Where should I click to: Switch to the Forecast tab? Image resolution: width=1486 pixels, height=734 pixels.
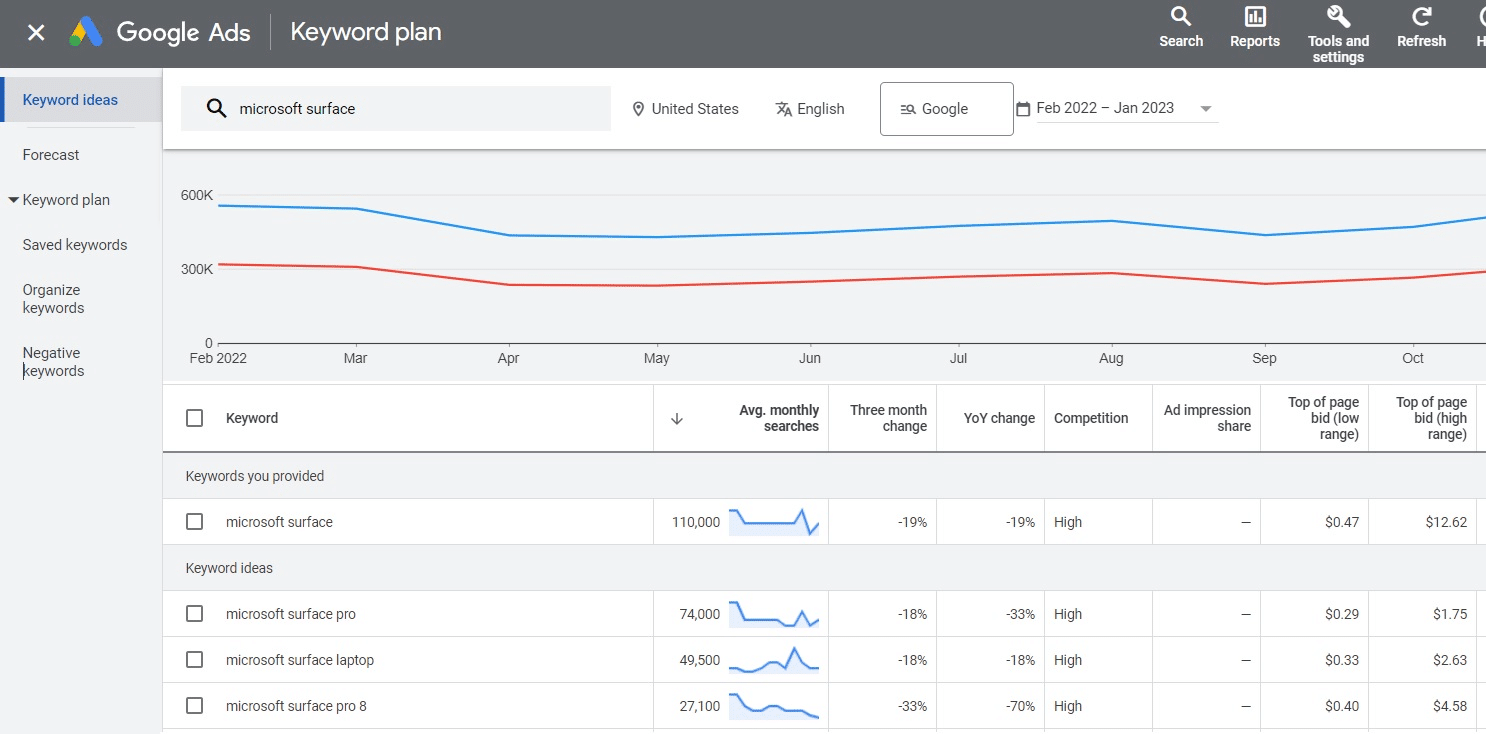coord(50,154)
